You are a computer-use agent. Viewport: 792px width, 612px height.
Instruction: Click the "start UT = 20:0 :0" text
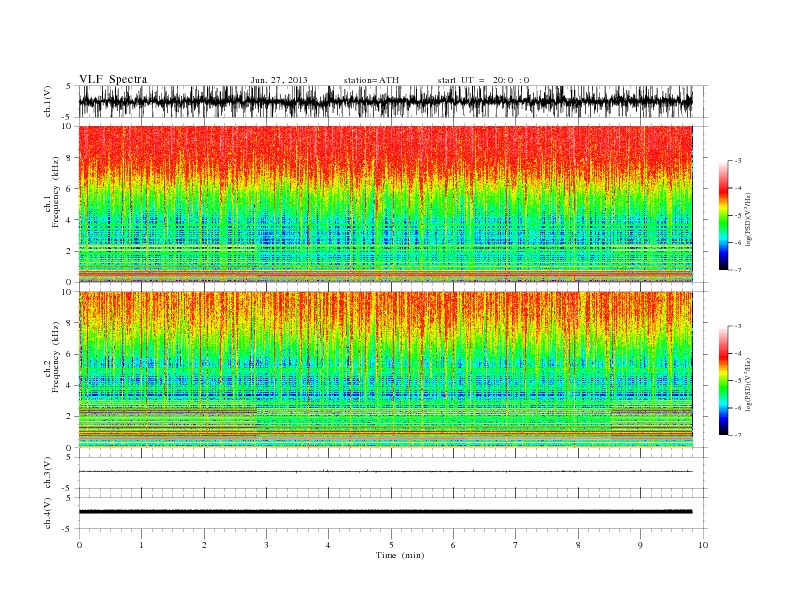(483, 80)
